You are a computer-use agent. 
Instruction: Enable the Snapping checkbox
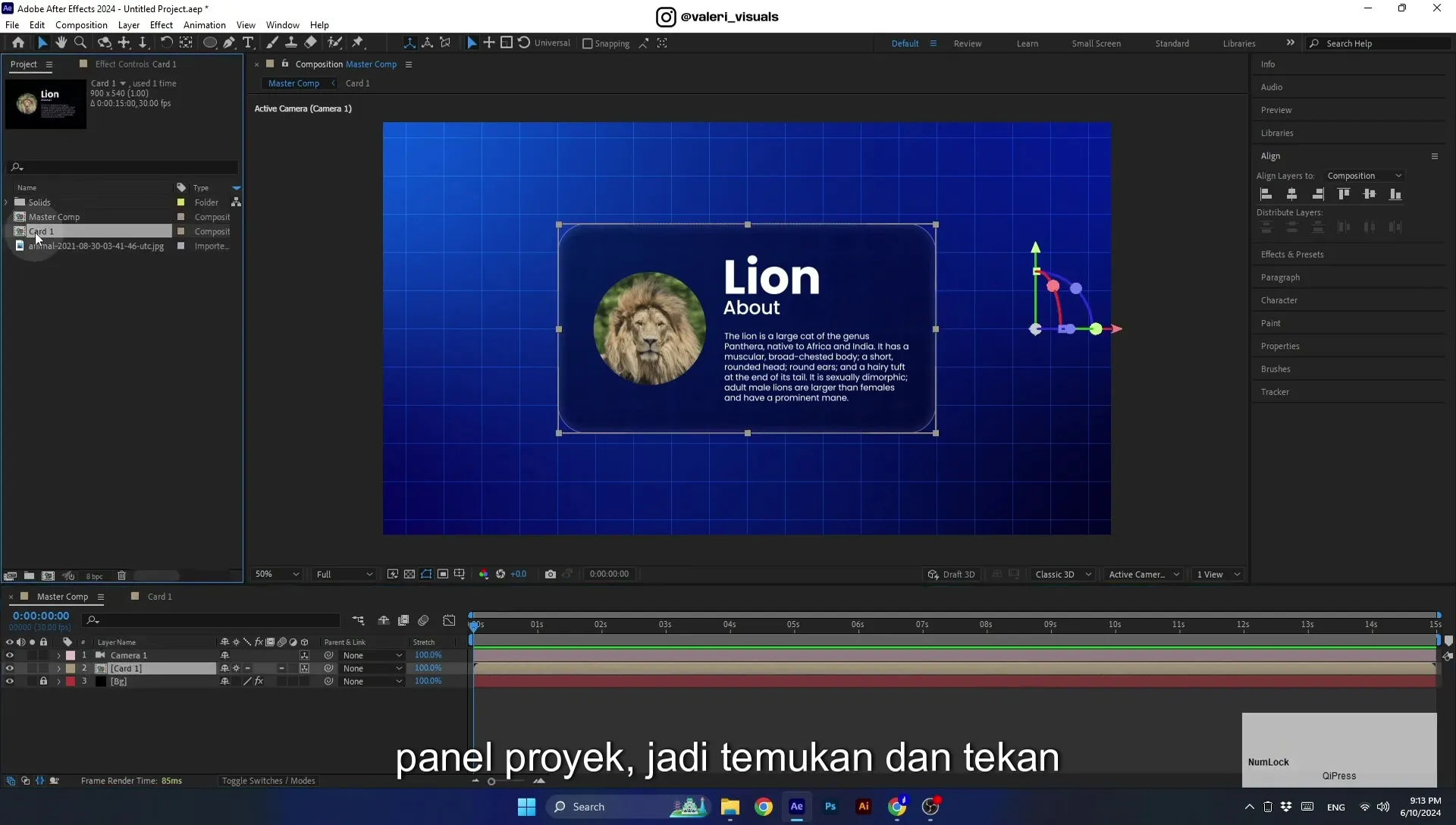[587, 44]
